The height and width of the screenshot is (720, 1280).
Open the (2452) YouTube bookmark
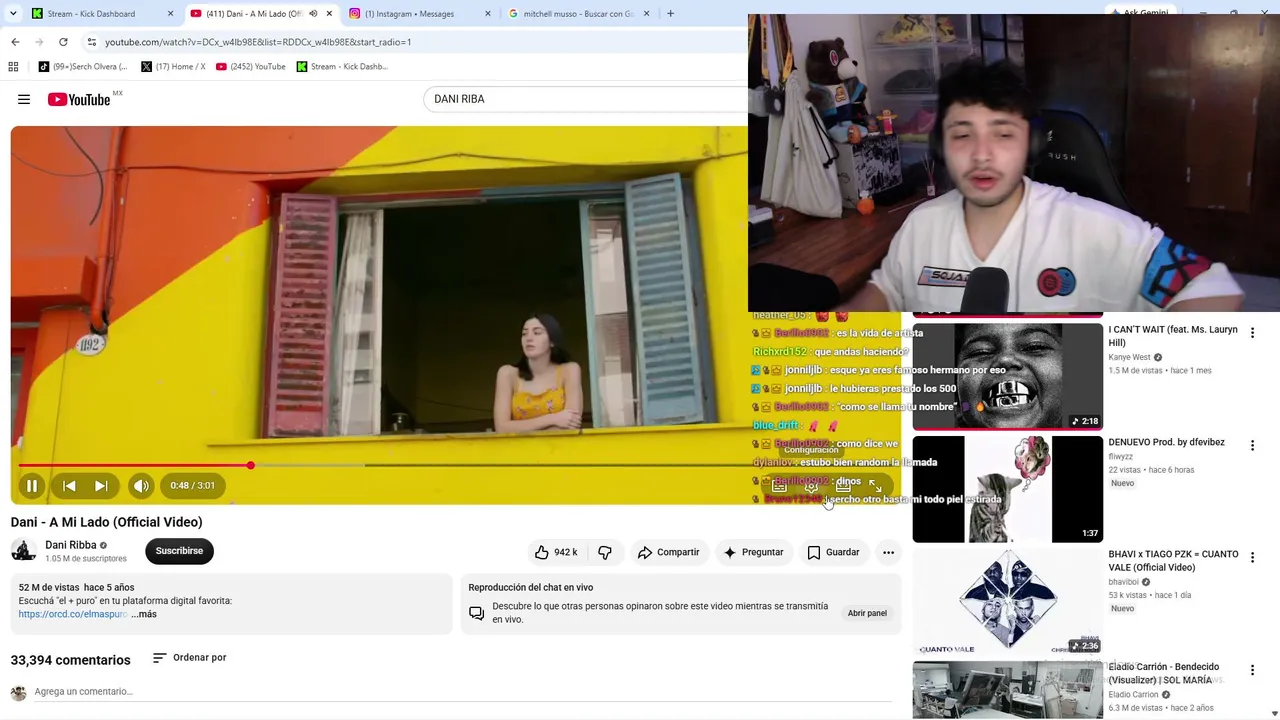coord(250,67)
